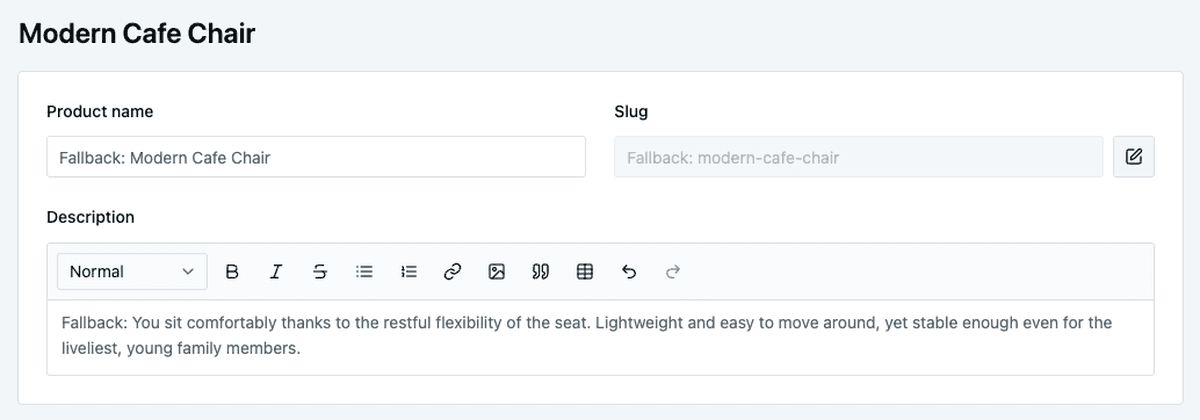Focus the Product name input field
1200x420 pixels.
coord(316,157)
